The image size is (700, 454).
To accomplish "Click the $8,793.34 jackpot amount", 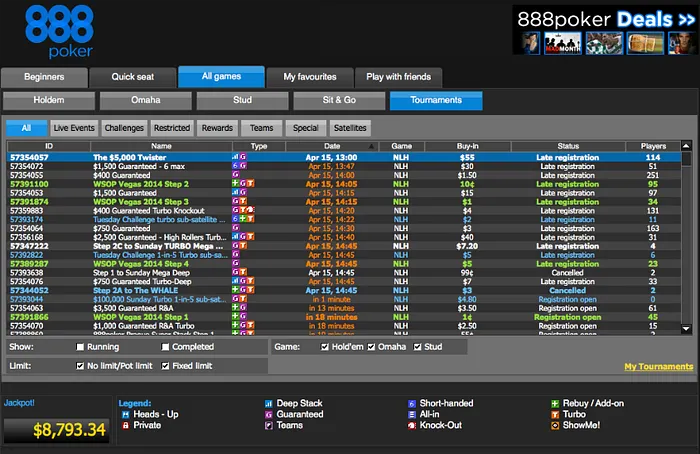I will pyautogui.click(x=69, y=430).
